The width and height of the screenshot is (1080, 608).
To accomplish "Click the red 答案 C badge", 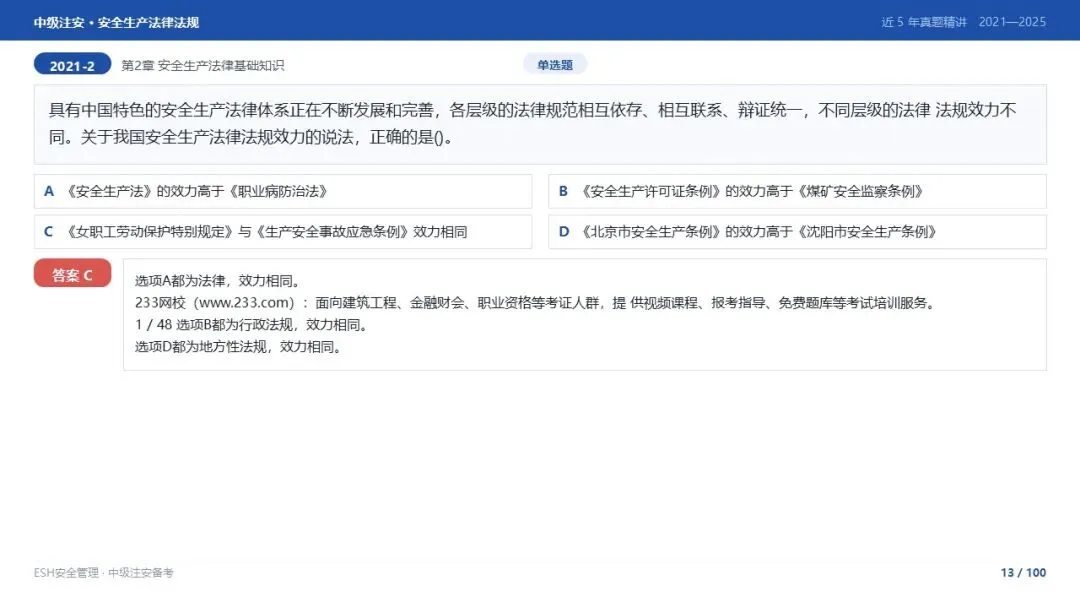I will tap(72, 273).
